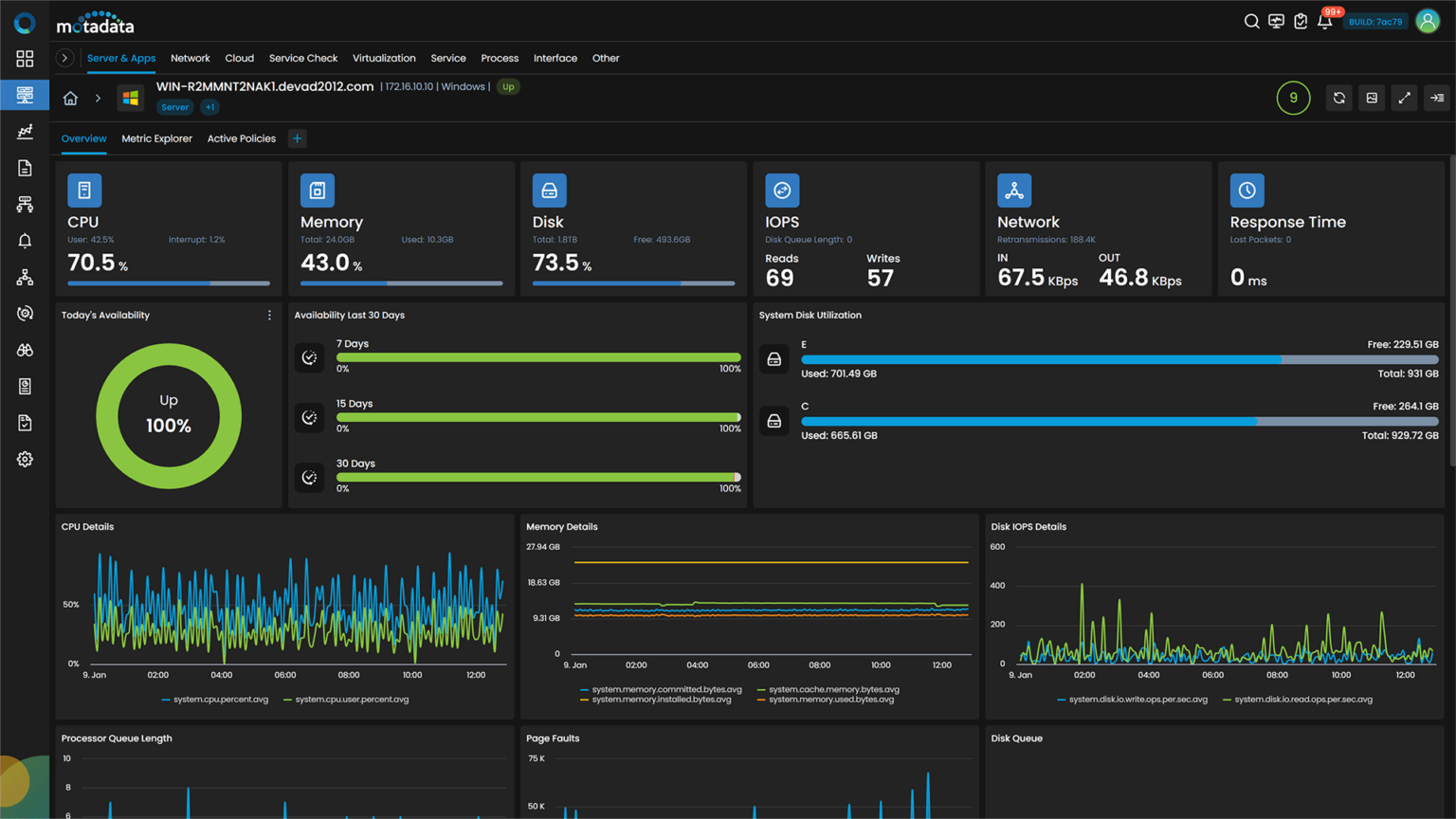1456x819 pixels.
Task: Click the full-screen expand icon
Action: 1404,98
